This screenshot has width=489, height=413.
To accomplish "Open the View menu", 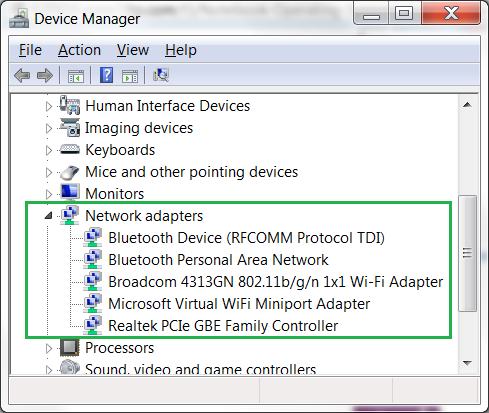I will coord(133,50).
